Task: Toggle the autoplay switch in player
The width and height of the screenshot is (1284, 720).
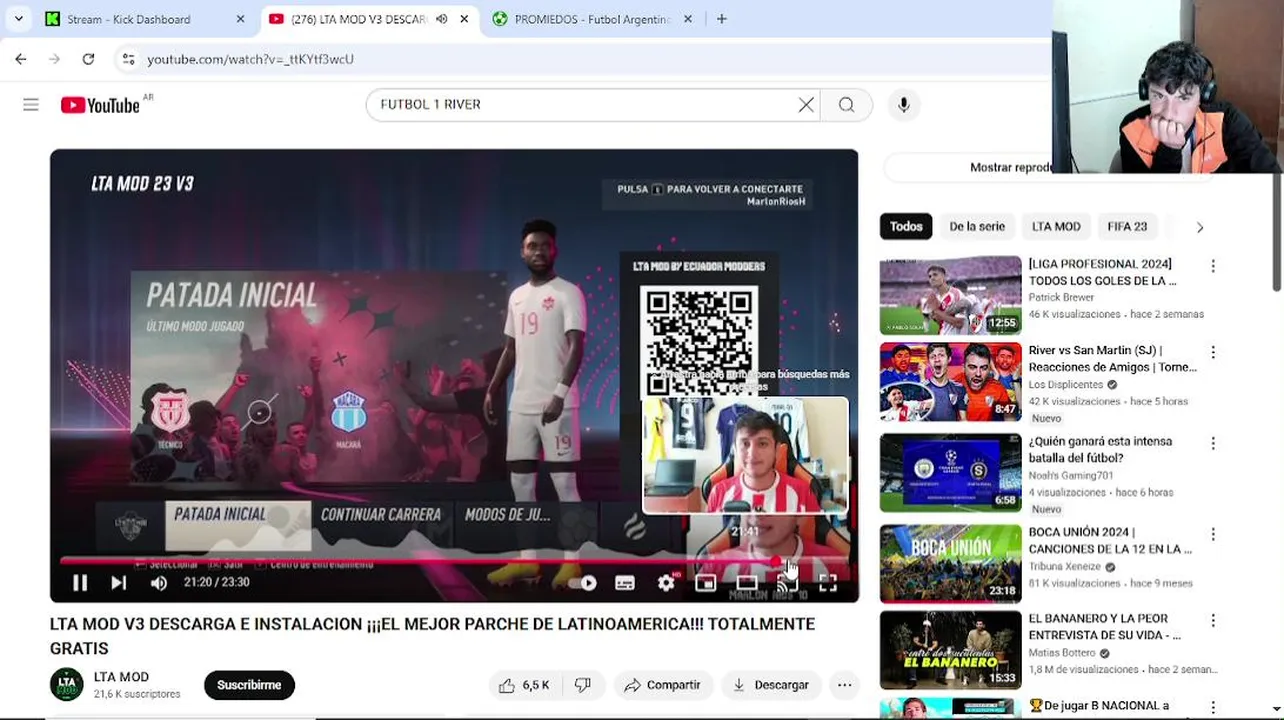Action: 584,582
